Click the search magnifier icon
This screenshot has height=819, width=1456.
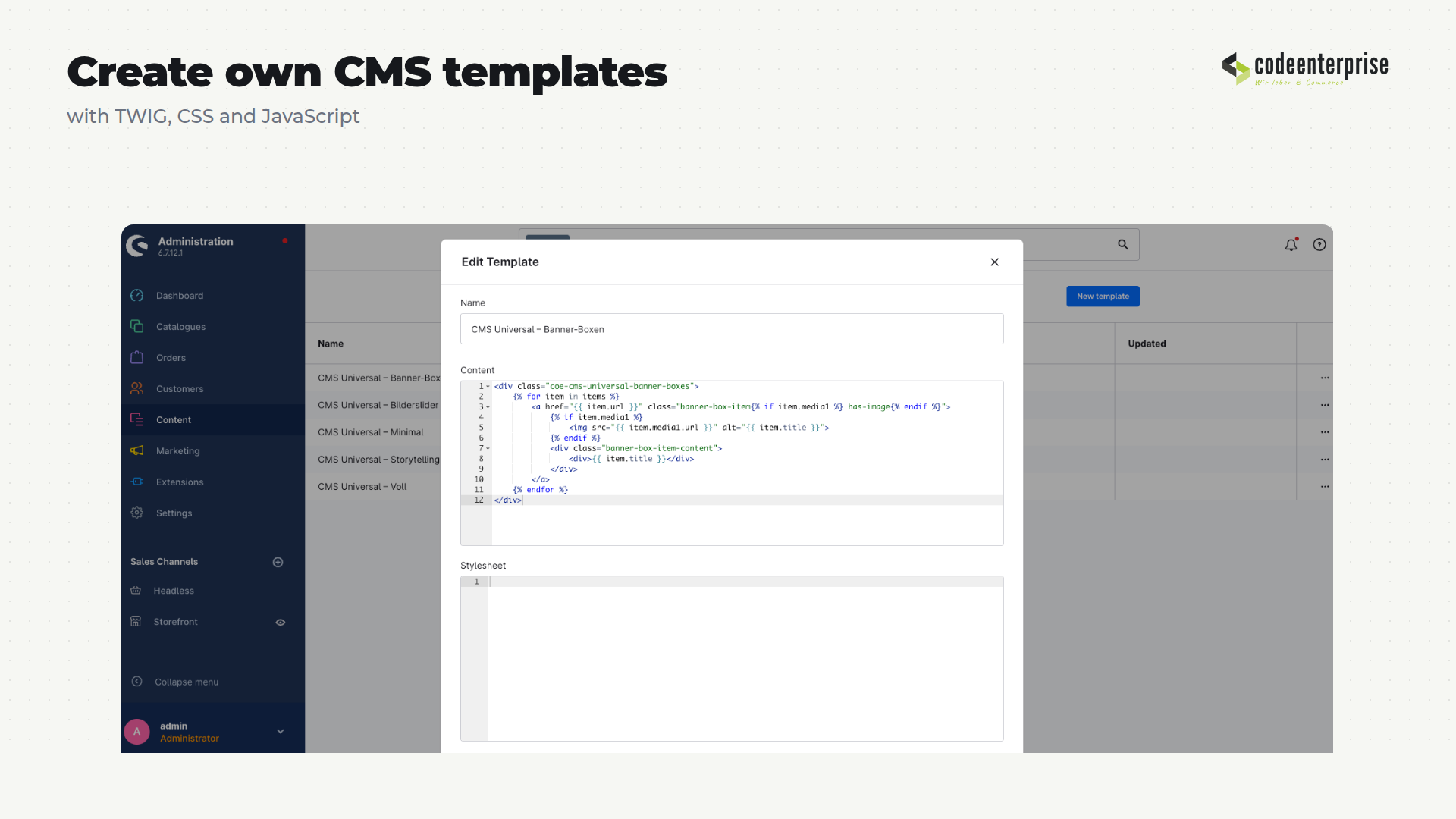point(1123,245)
